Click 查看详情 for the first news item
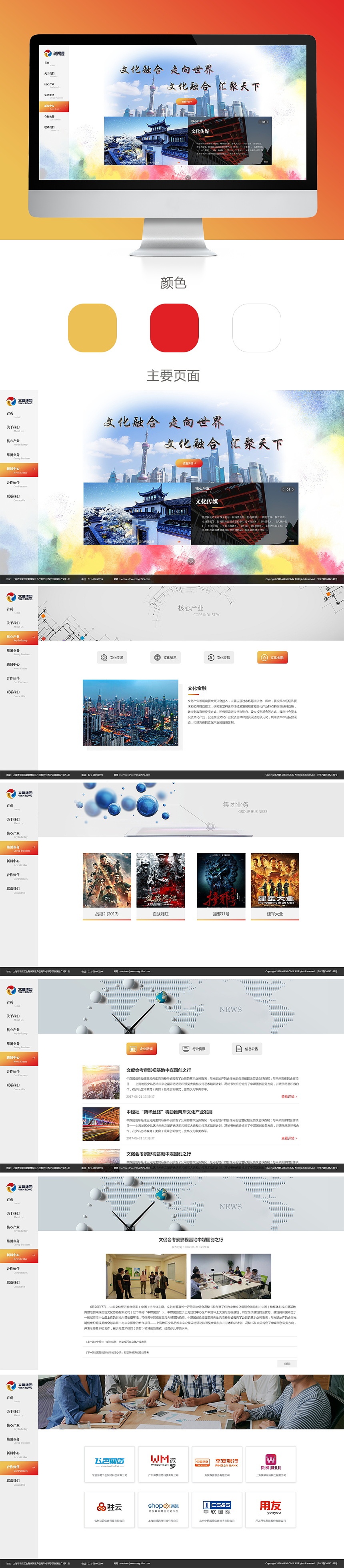The image size is (344, 1568). click(289, 1096)
